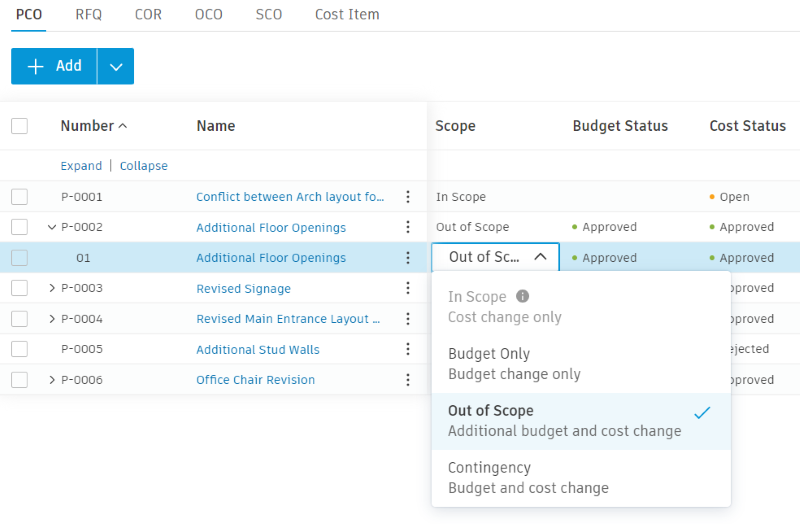800x524 pixels.
Task: Open the three-dot menu for Revised Main Entrance
Action: tap(407, 319)
